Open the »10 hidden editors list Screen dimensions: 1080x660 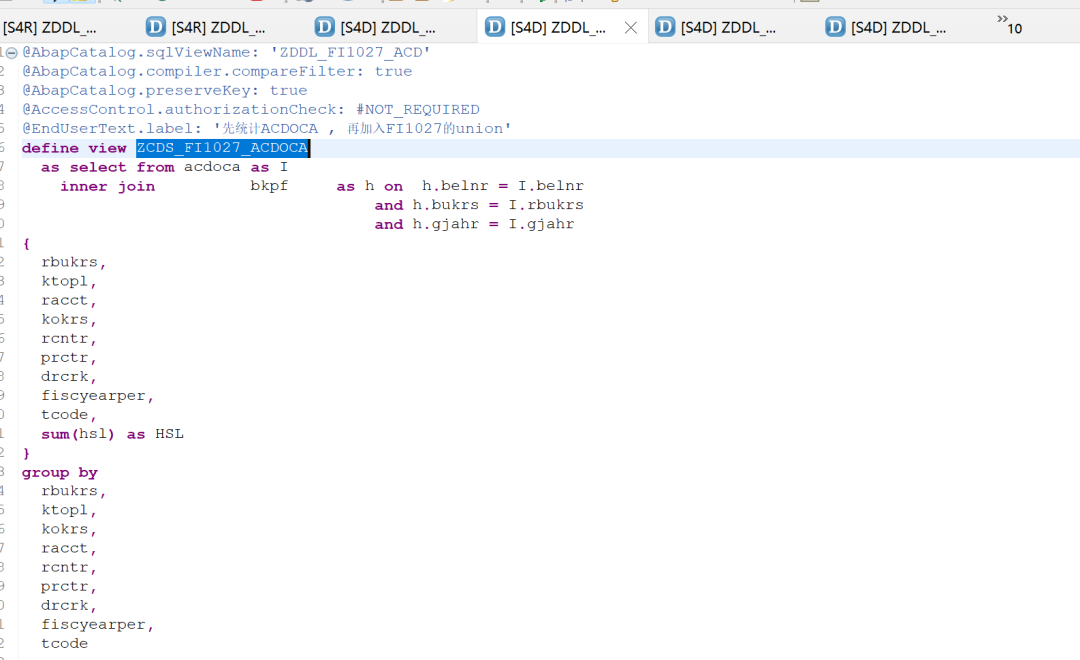click(x=1010, y=25)
